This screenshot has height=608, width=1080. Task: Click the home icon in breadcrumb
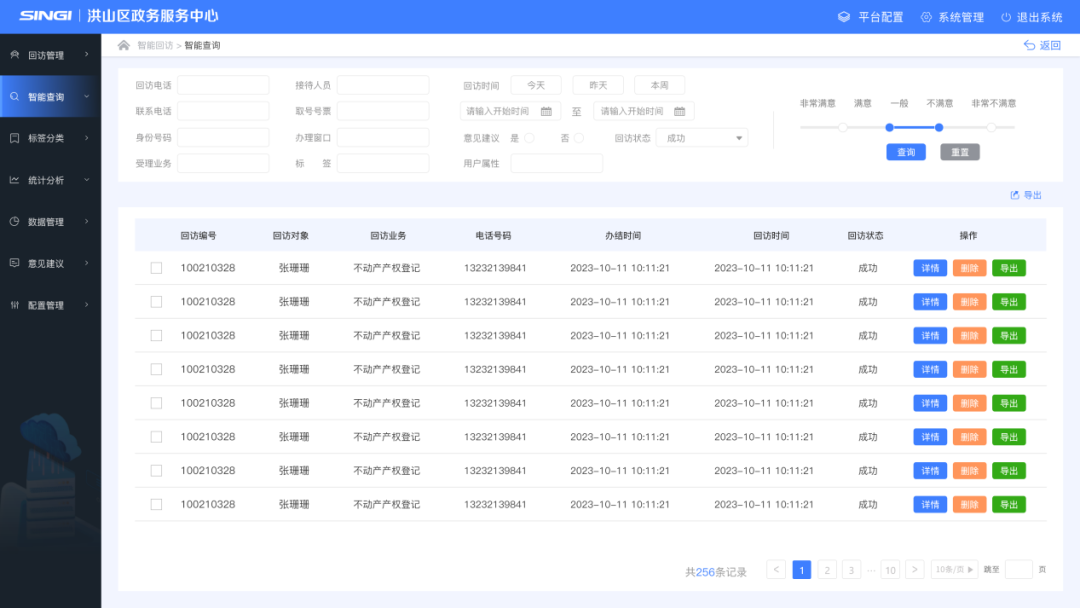pos(124,45)
